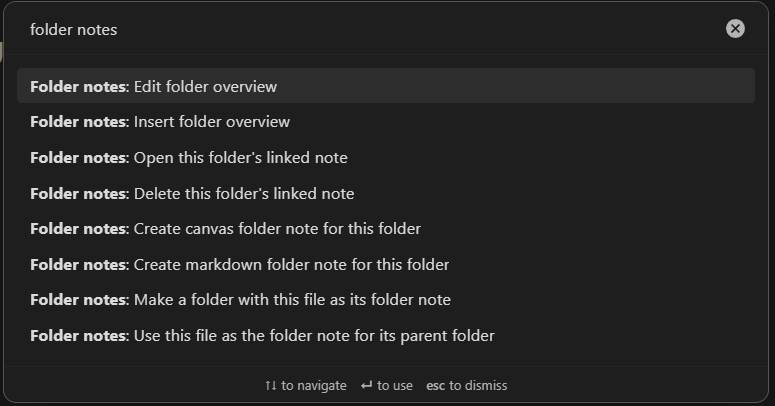775x406 pixels.
Task: Focus the 'folder notes' search input
Action: click(371, 30)
